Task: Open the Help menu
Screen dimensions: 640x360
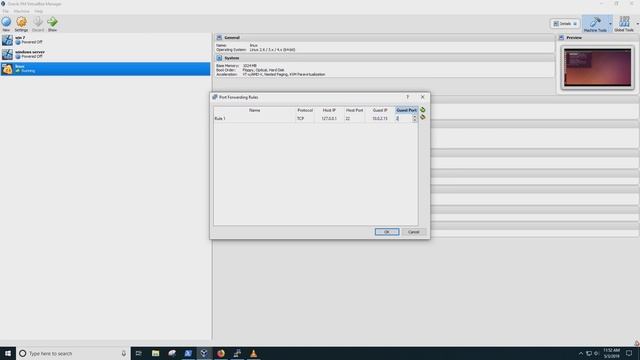Action: coord(38,11)
